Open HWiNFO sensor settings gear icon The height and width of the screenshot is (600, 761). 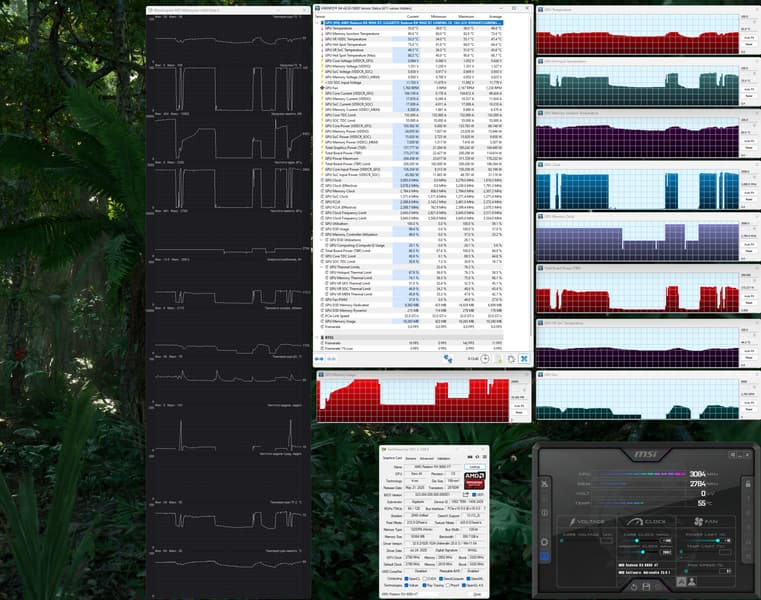tap(511, 359)
